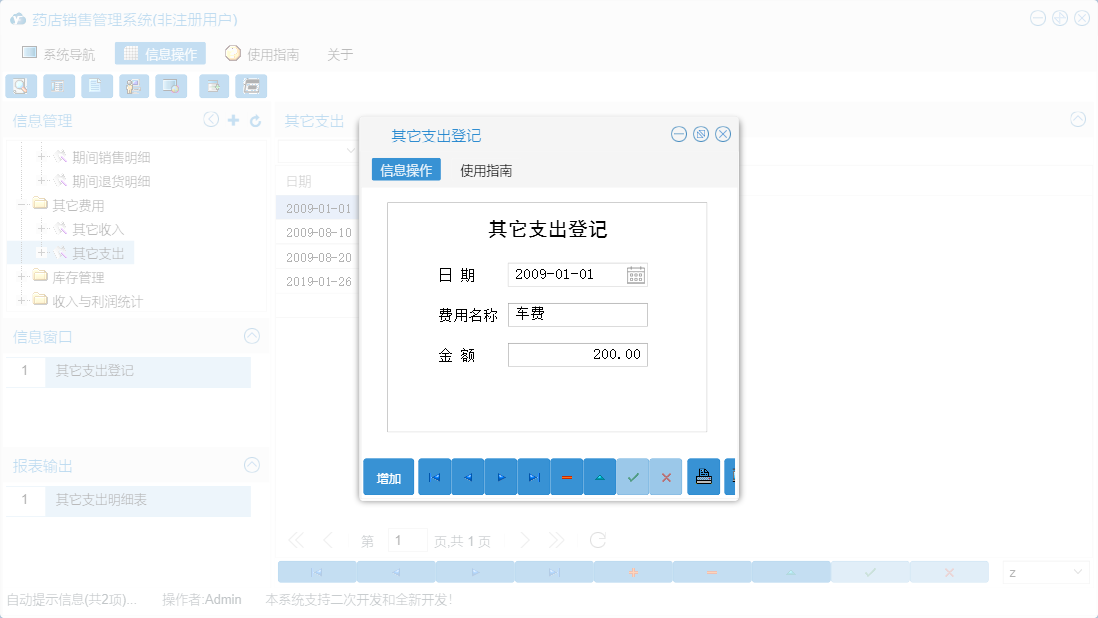Select the user management toolbar icon

click(133, 86)
